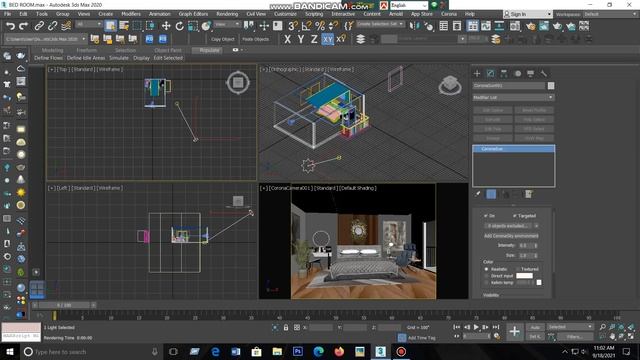
Task: Open the selection filter All dropdown
Action: [88, 24]
